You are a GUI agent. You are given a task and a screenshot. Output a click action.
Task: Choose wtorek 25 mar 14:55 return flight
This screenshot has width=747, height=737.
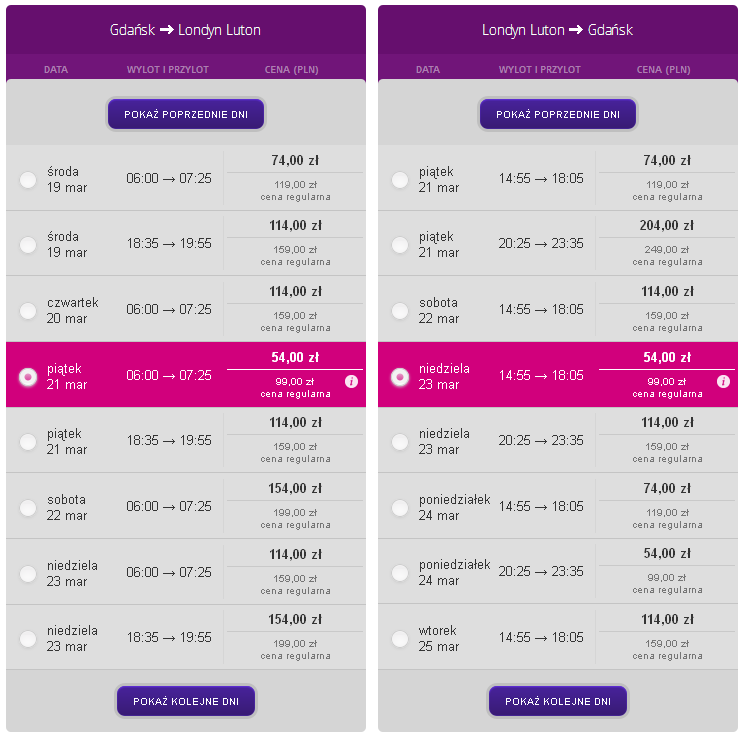point(400,638)
